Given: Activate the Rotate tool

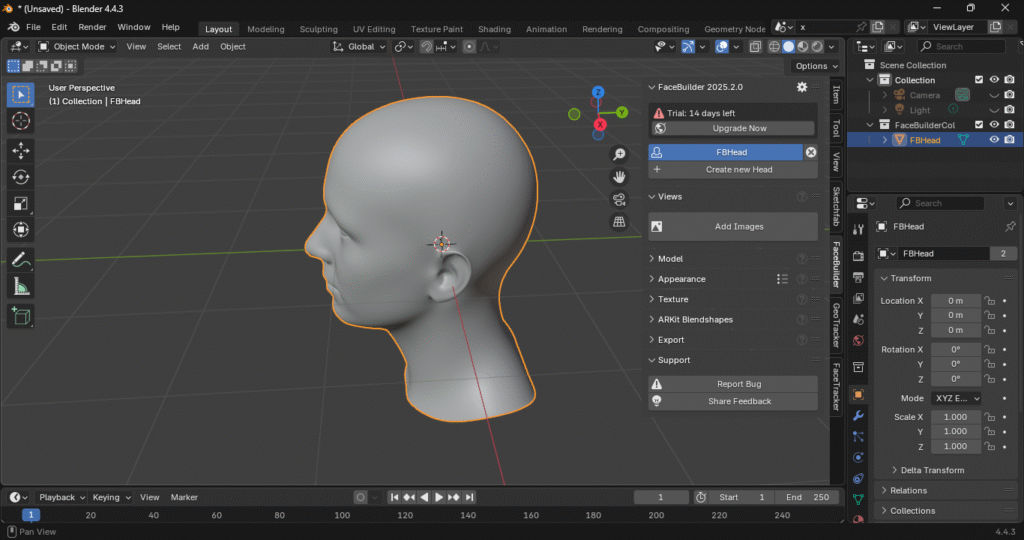Looking at the screenshot, I should [21, 177].
